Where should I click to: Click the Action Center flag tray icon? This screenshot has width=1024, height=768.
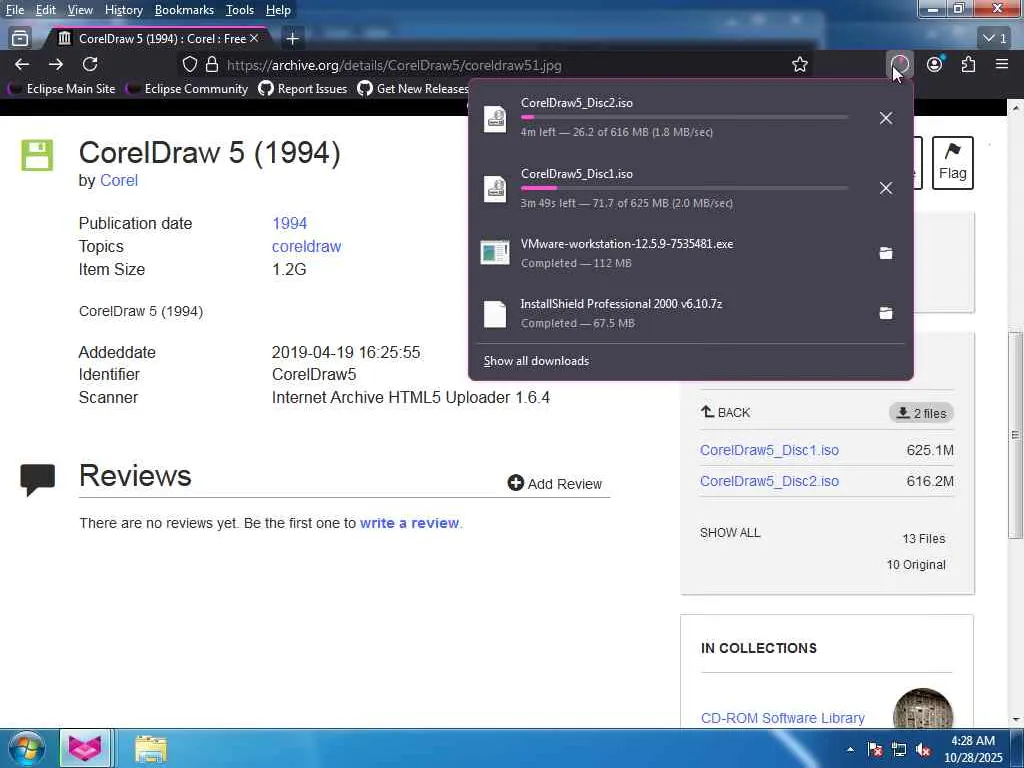(x=875, y=750)
